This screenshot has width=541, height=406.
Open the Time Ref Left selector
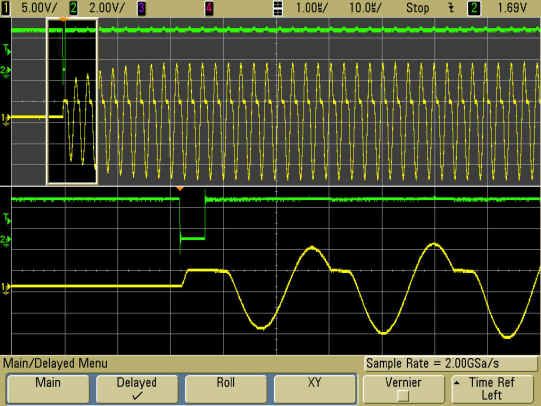pos(492,389)
